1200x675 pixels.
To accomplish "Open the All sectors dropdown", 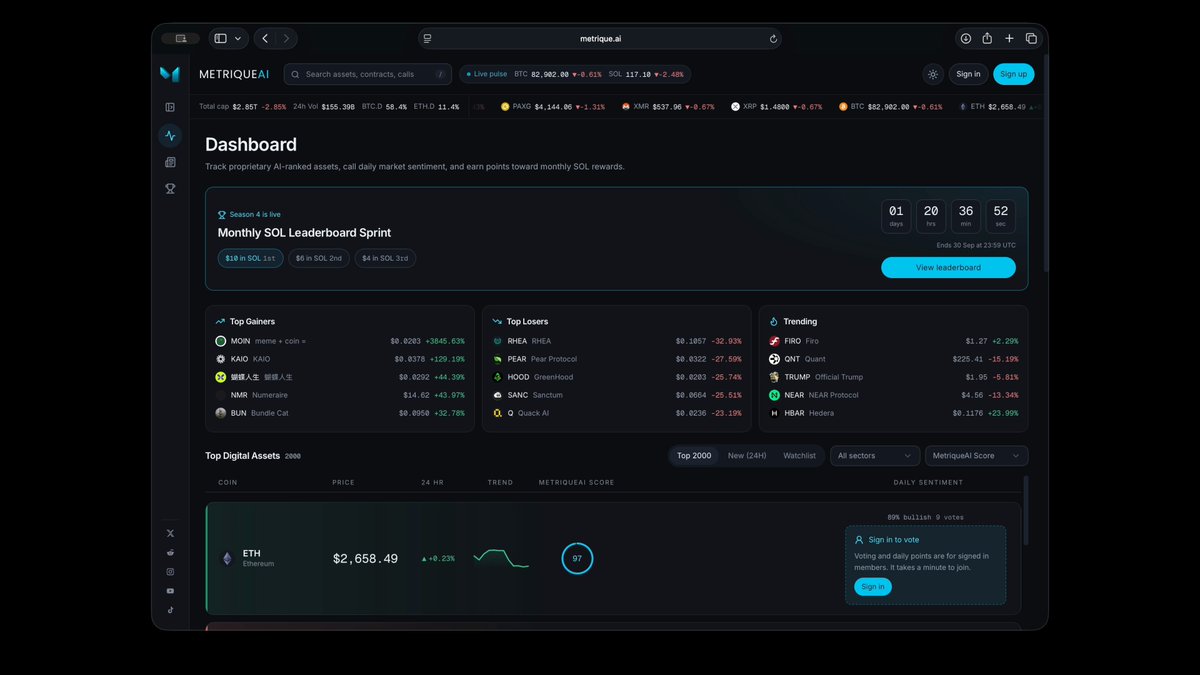I will coord(875,455).
